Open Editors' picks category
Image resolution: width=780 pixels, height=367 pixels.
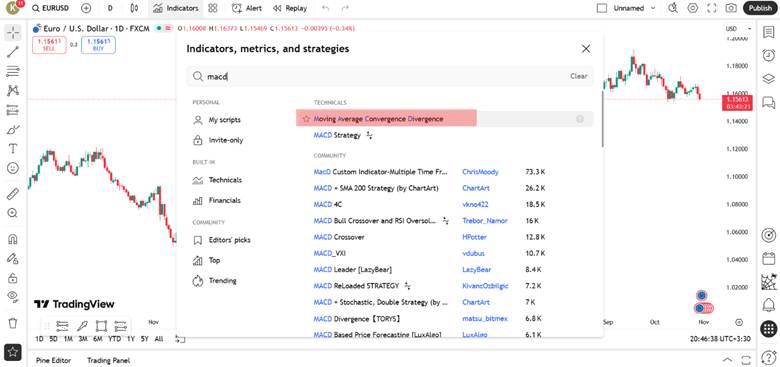pyautogui.click(x=222, y=240)
